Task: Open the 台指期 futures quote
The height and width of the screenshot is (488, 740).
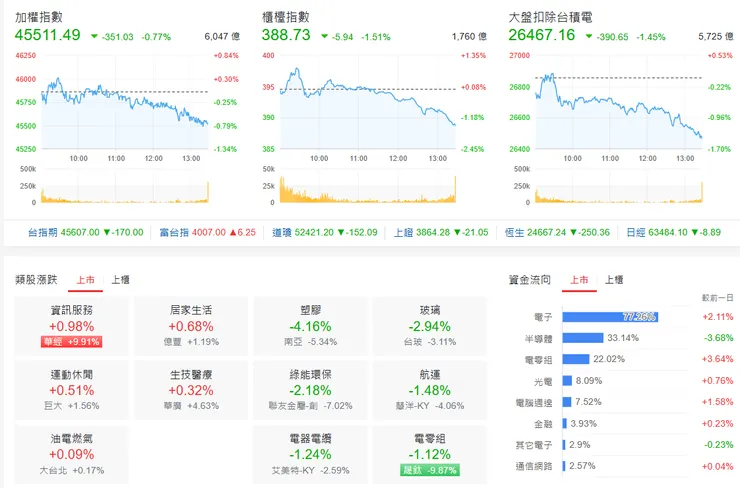Action: [85, 232]
